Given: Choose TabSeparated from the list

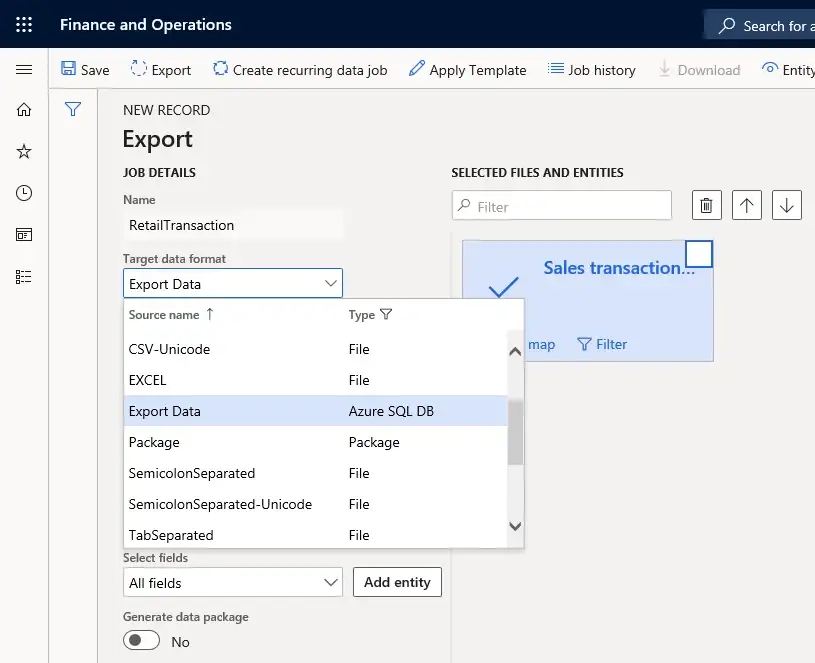Looking at the screenshot, I should coord(316,535).
